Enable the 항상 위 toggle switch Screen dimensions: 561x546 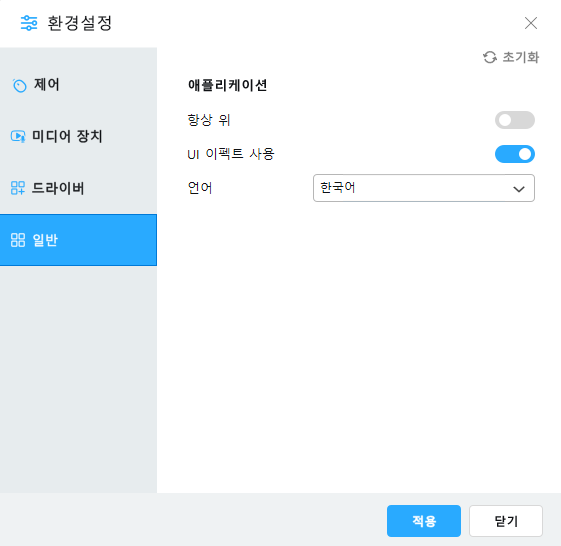pos(514,120)
